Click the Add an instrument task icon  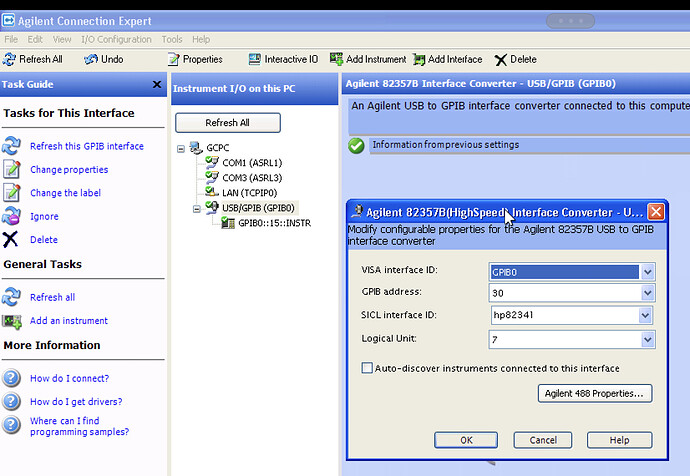(x=12, y=322)
